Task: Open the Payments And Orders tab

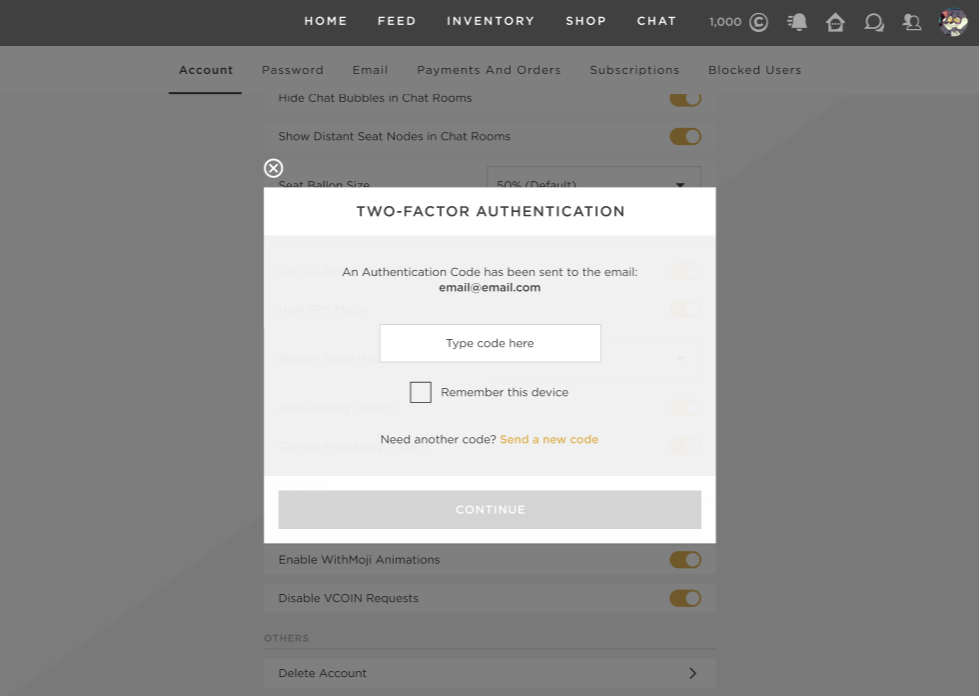Action: pos(488,70)
